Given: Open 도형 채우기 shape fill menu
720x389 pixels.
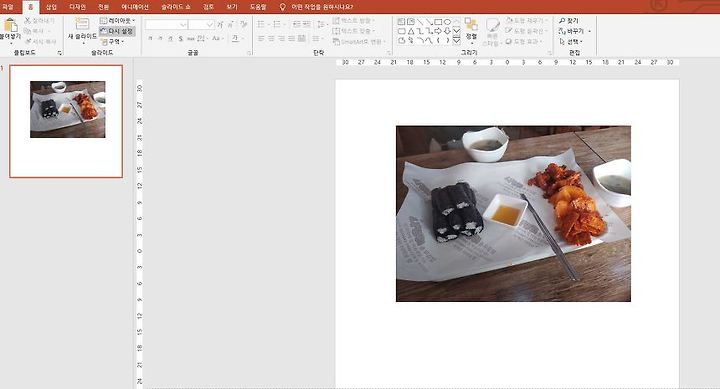Looking at the screenshot, I should [527, 21].
